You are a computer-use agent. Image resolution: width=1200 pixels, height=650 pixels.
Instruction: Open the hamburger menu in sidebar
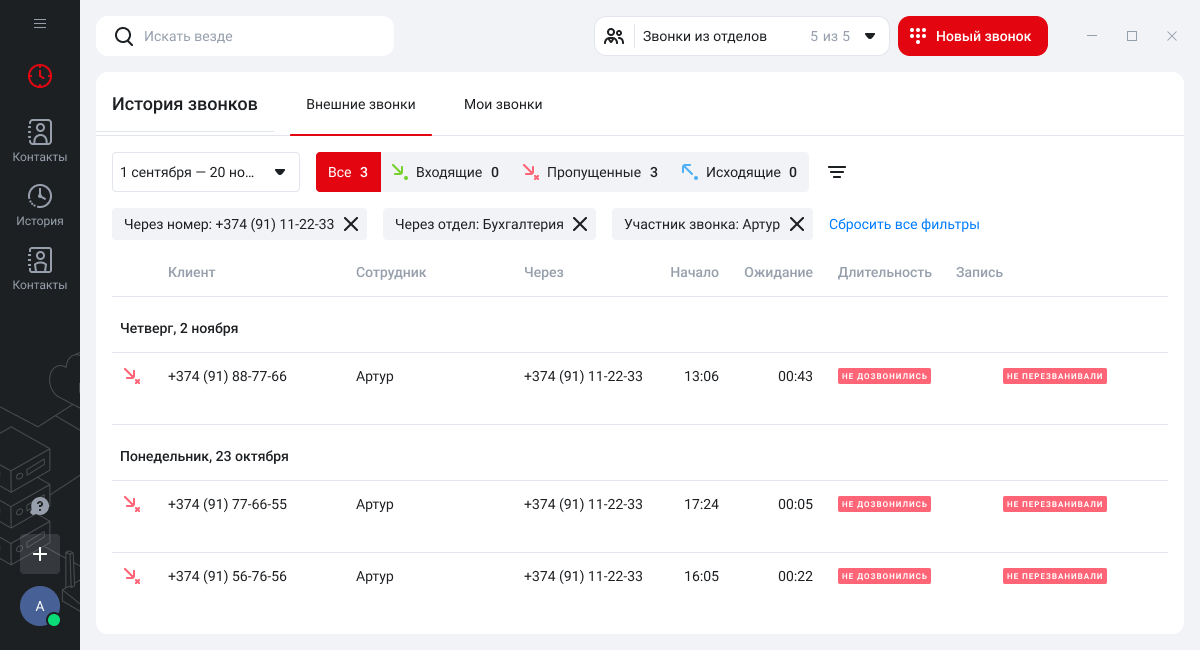pos(40,23)
